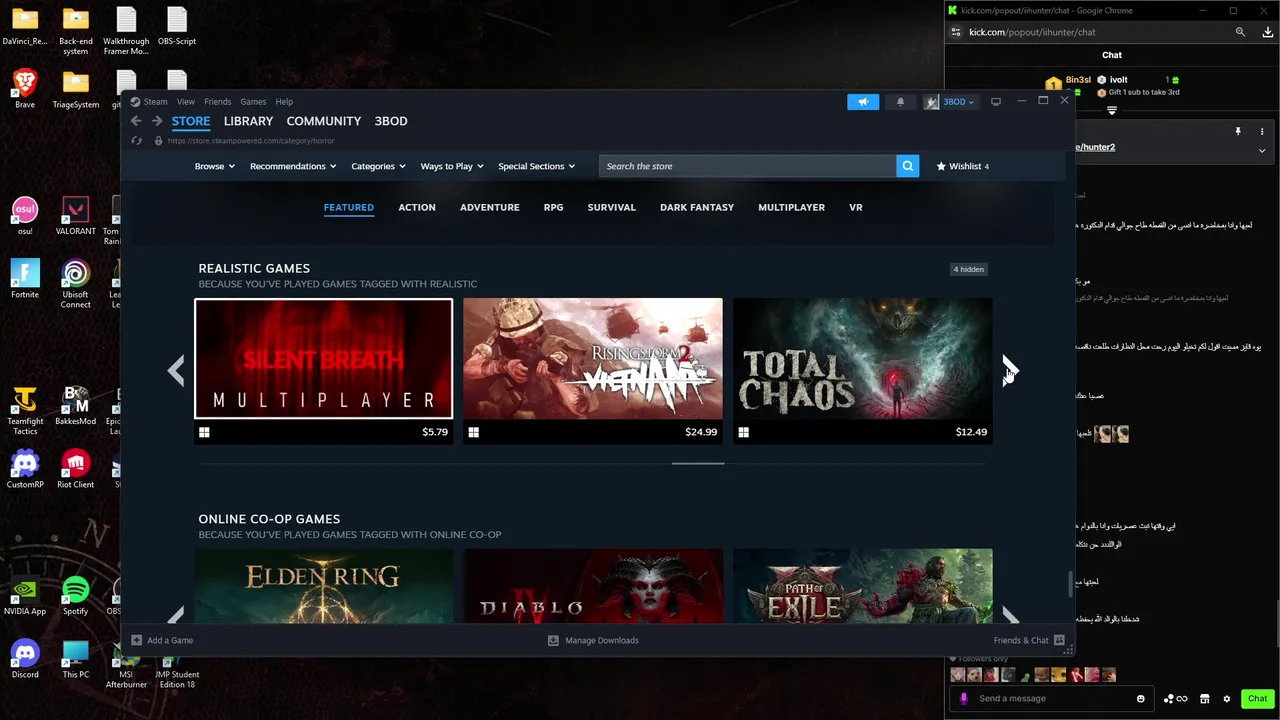The height and width of the screenshot is (720, 1280).
Task: Open the Help menu
Action: coord(284,101)
